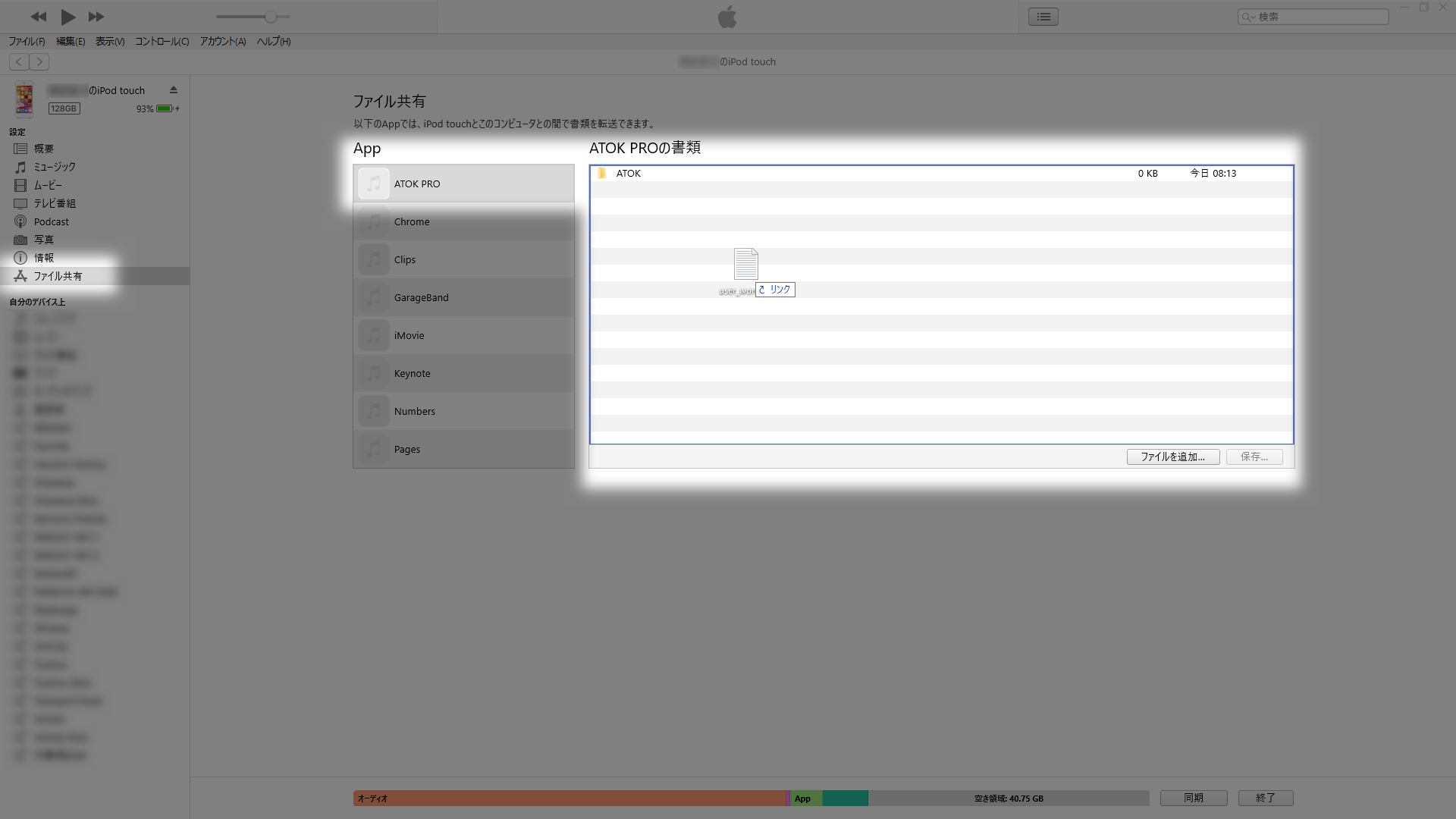Select Clips app icon in list
This screenshot has height=819, width=1456.
click(374, 259)
